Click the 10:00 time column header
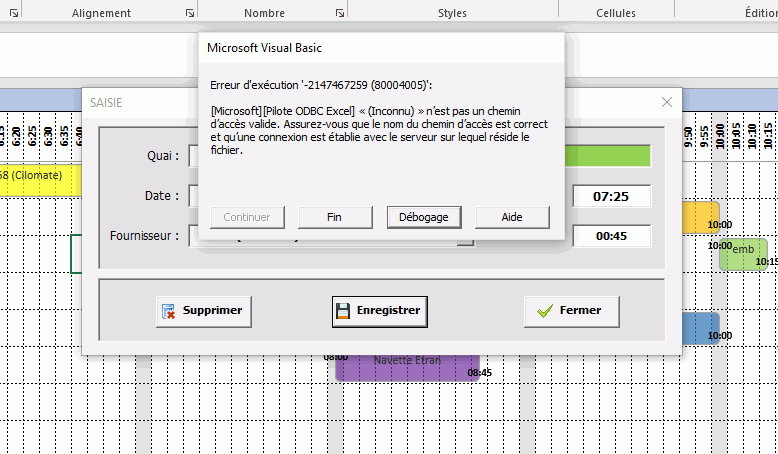 click(720, 135)
